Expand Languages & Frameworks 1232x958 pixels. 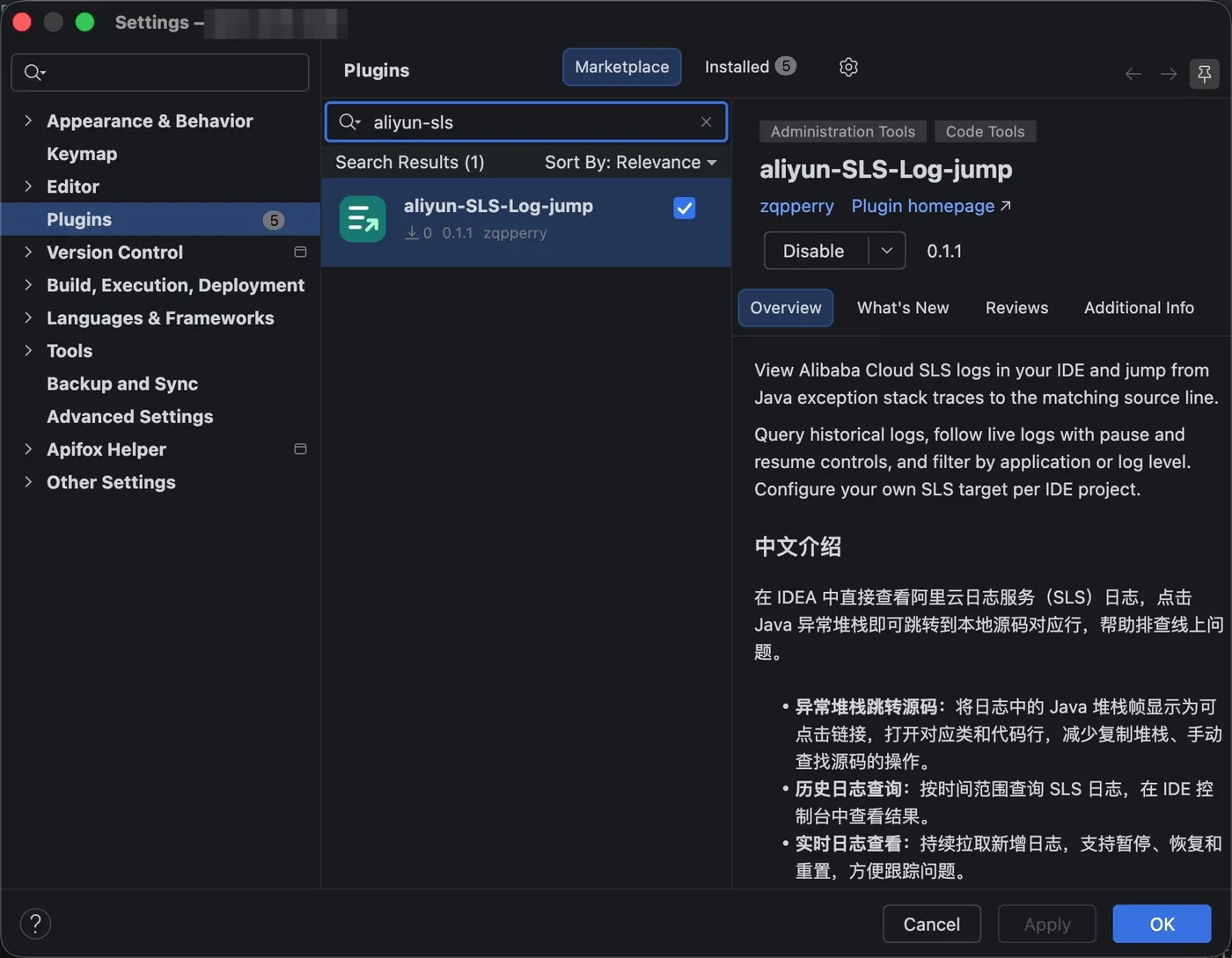point(28,318)
